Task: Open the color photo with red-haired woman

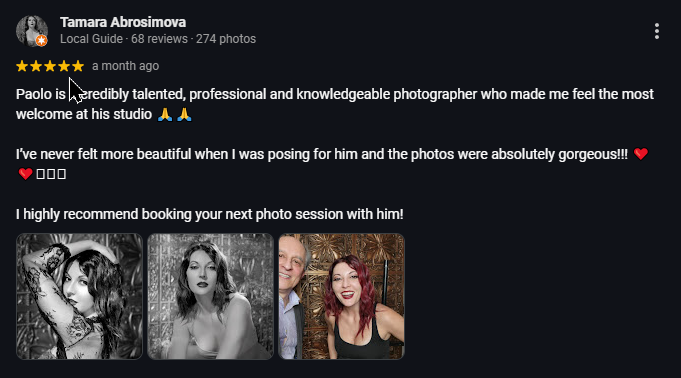Action: coord(341,296)
